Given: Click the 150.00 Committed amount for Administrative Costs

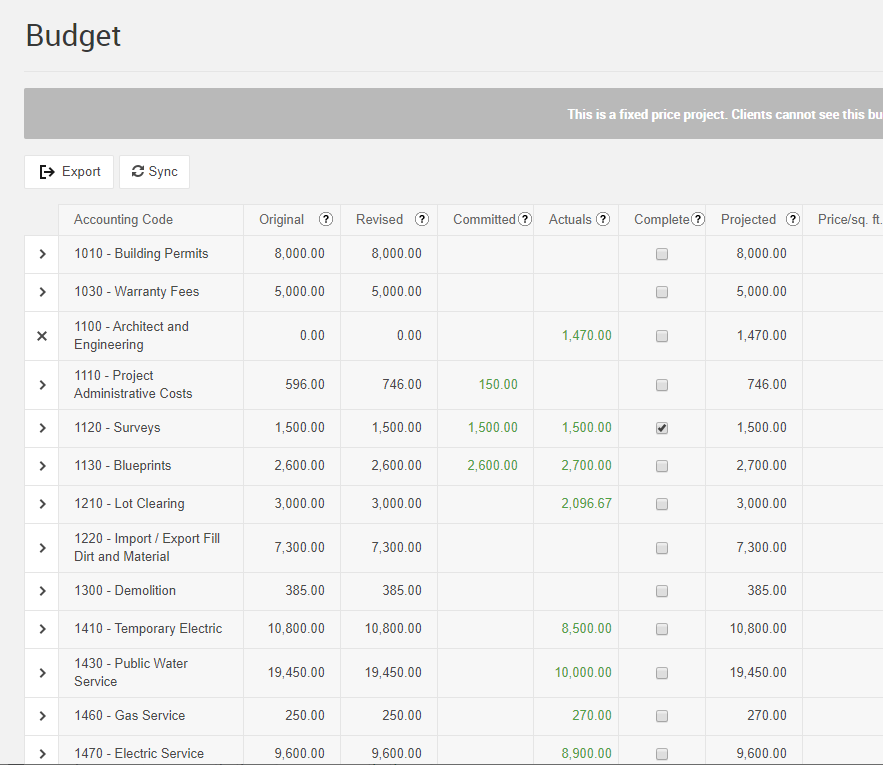Looking at the screenshot, I should point(497,385).
